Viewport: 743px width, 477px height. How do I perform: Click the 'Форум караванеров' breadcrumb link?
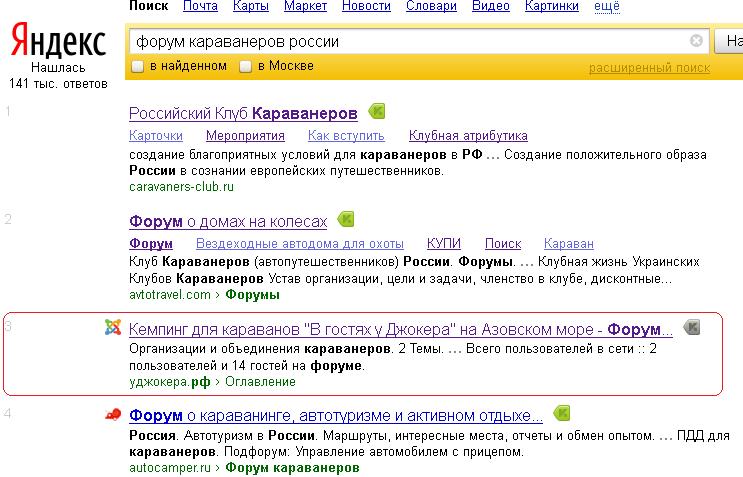coord(292,468)
